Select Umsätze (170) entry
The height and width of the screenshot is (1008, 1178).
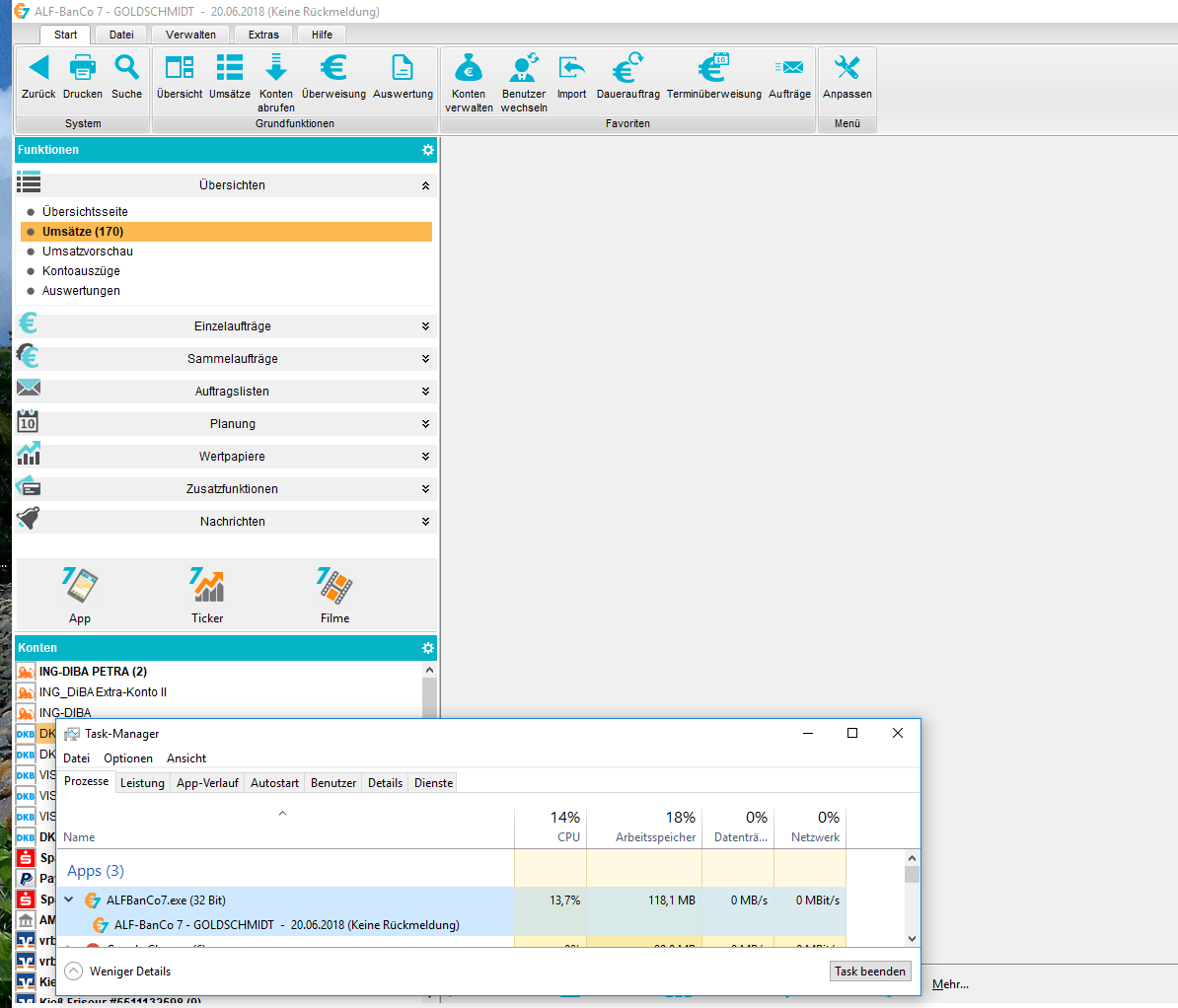(x=226, y=232)
